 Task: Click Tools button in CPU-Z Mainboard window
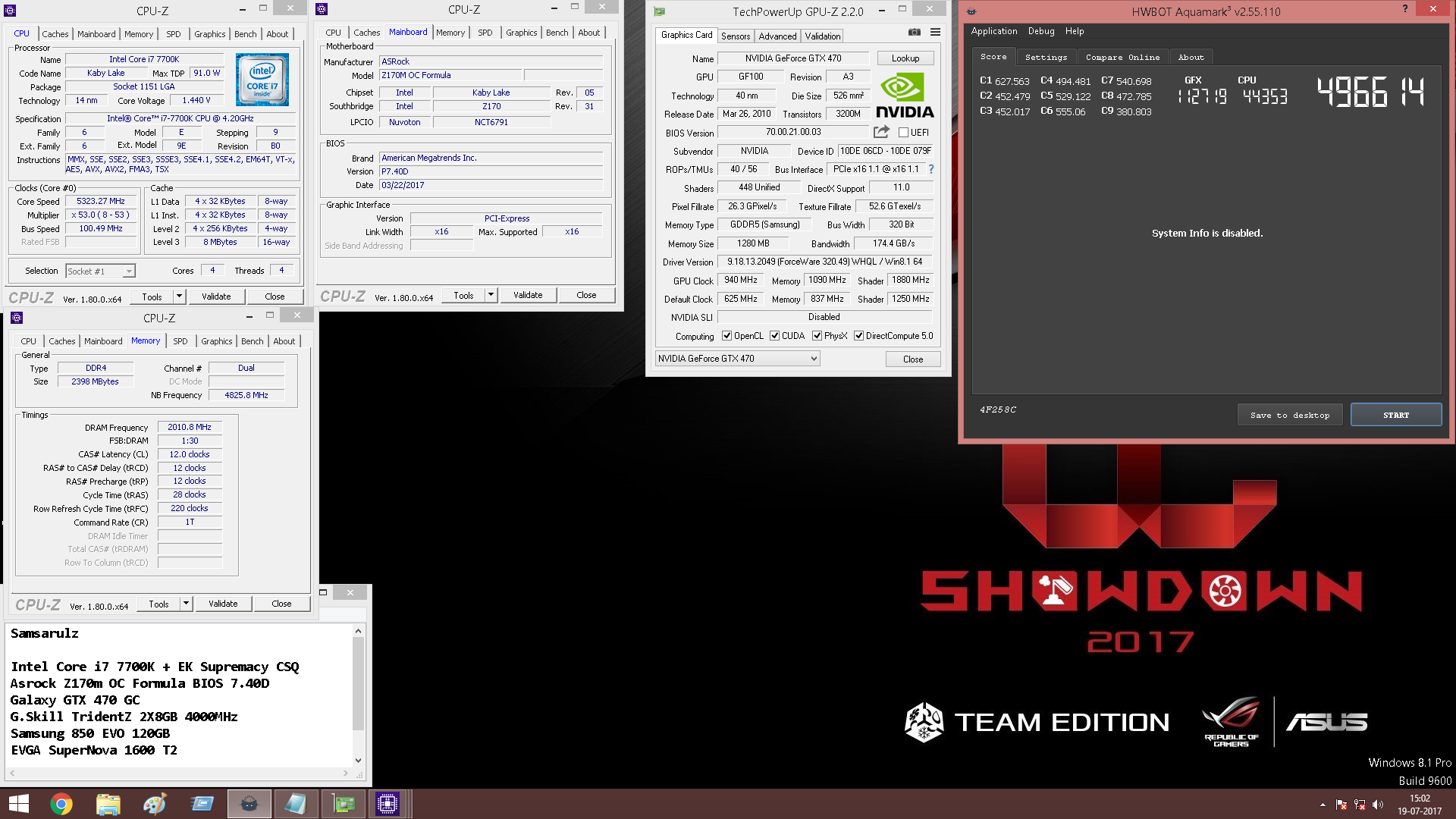pyautogui.click(x=463, y=295)
